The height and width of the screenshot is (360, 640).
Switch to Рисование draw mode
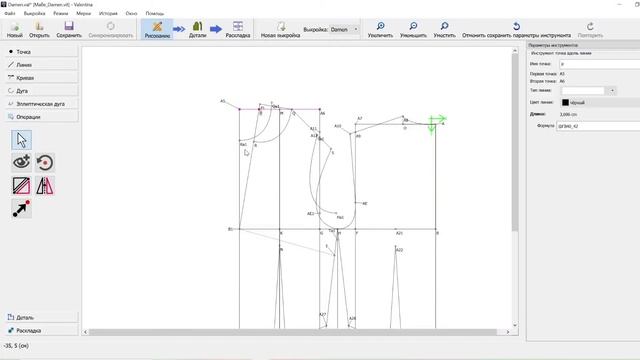pos(157,30)
